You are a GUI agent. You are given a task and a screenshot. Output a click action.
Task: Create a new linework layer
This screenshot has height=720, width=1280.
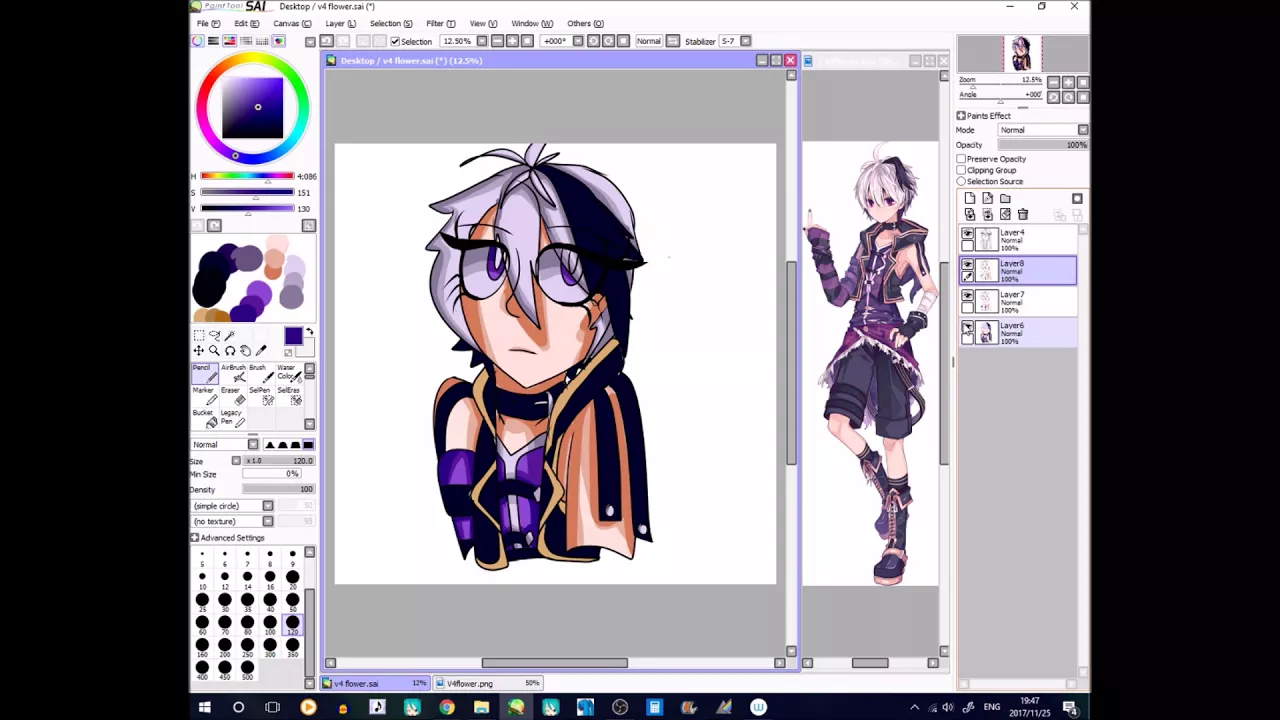coord(987,198)
